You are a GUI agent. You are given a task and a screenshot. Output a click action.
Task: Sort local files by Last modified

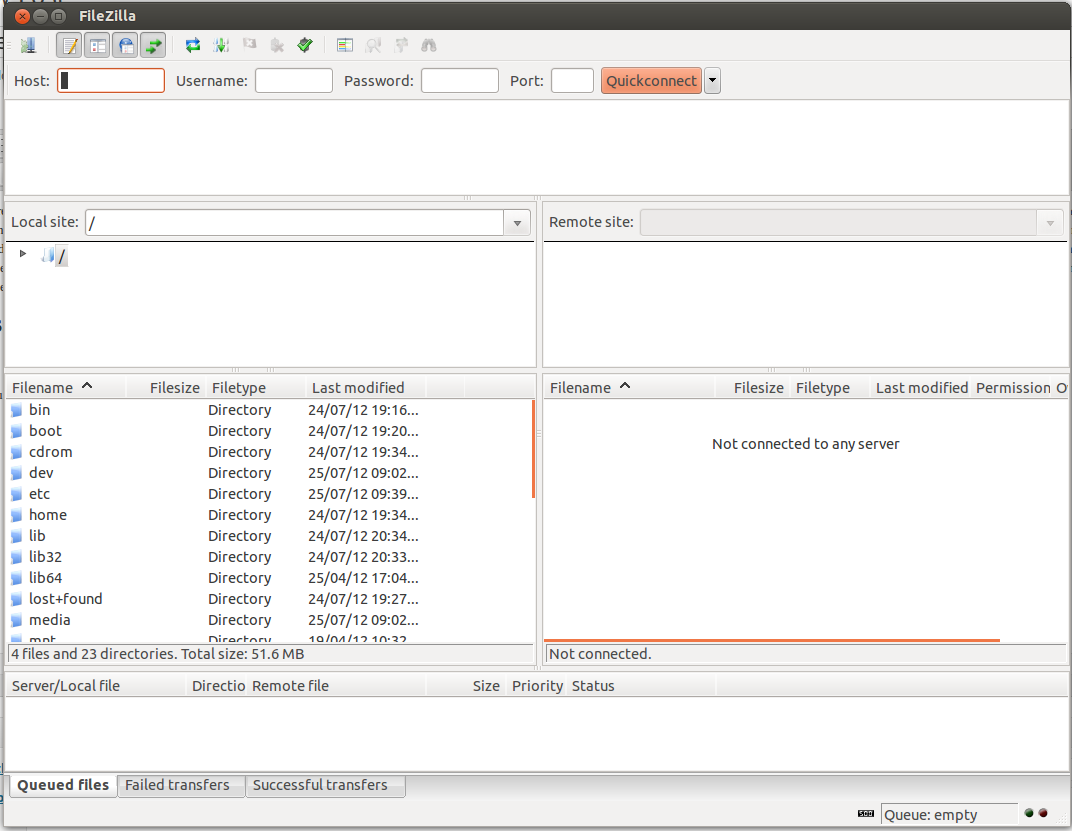358,388
